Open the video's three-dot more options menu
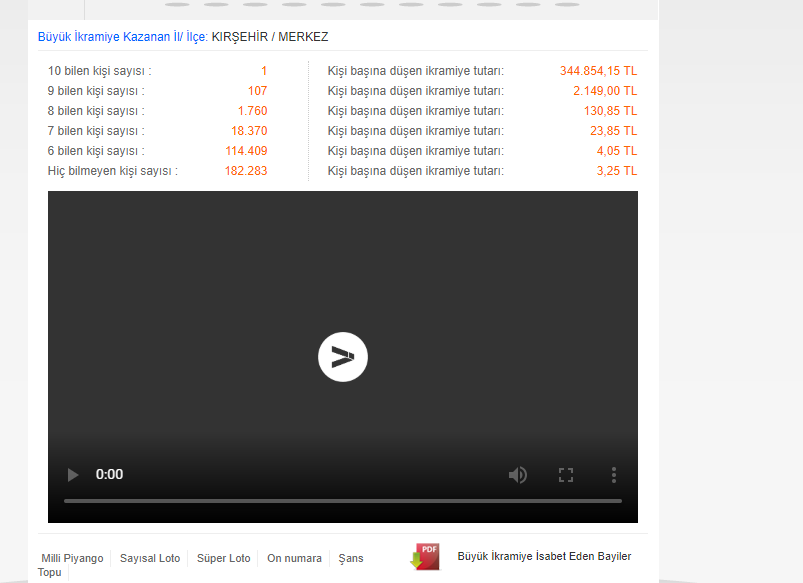Screen dimensions: 803x583 (614, 475)
